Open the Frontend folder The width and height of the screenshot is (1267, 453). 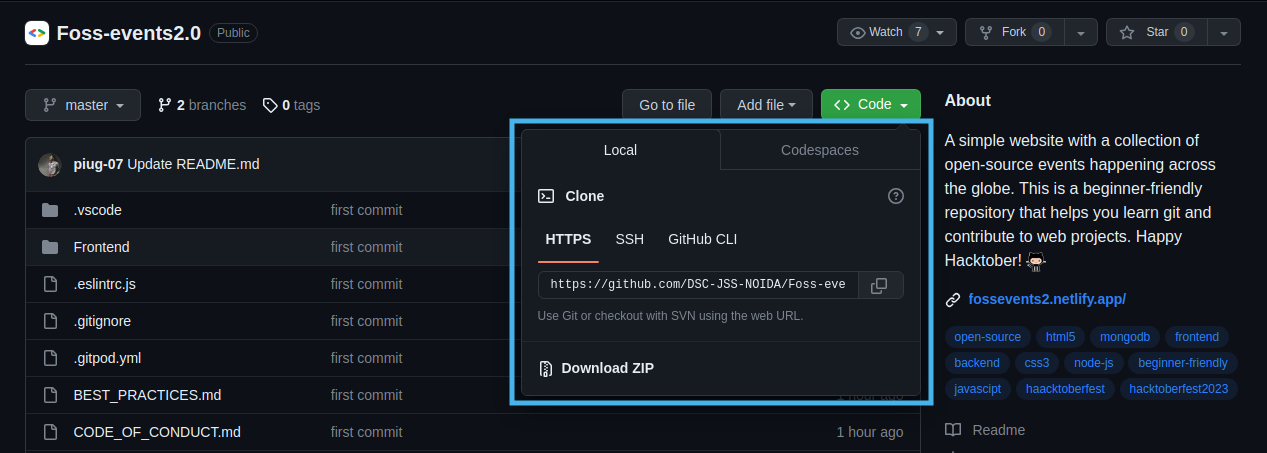tap(102, 247)
